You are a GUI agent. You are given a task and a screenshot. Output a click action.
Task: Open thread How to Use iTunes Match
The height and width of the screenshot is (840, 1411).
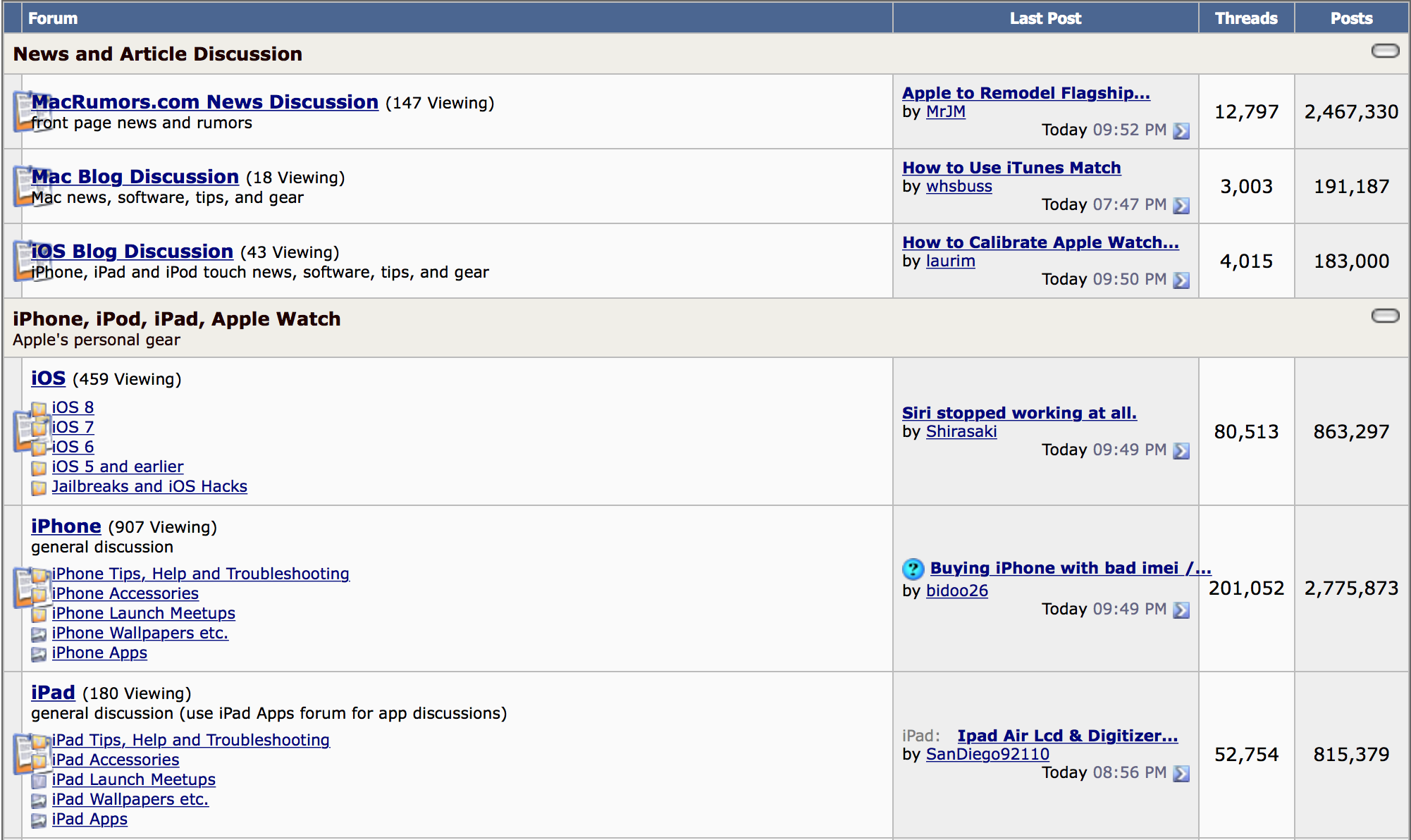click(x=1011, y=168)
